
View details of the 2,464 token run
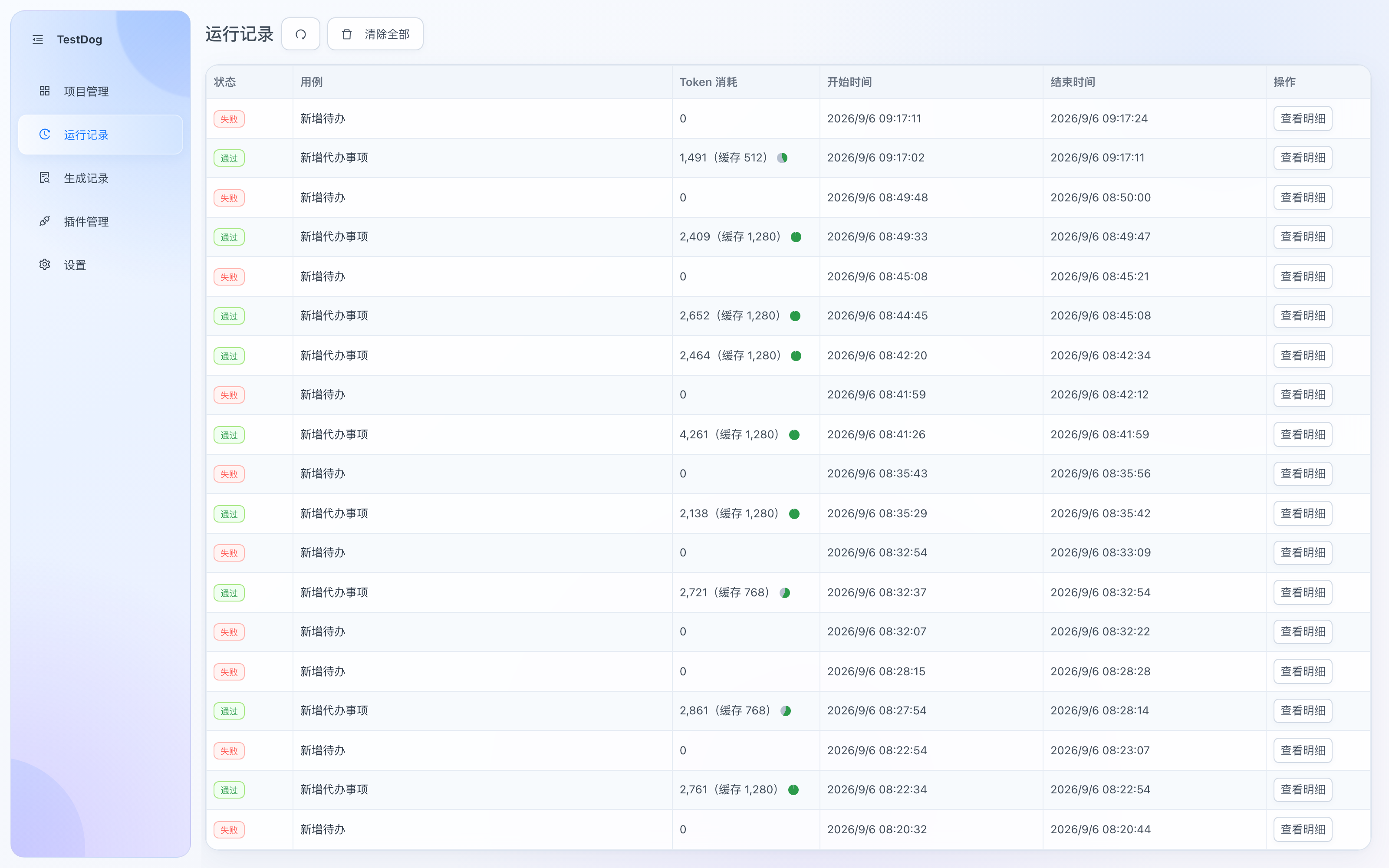[1303, 356]
